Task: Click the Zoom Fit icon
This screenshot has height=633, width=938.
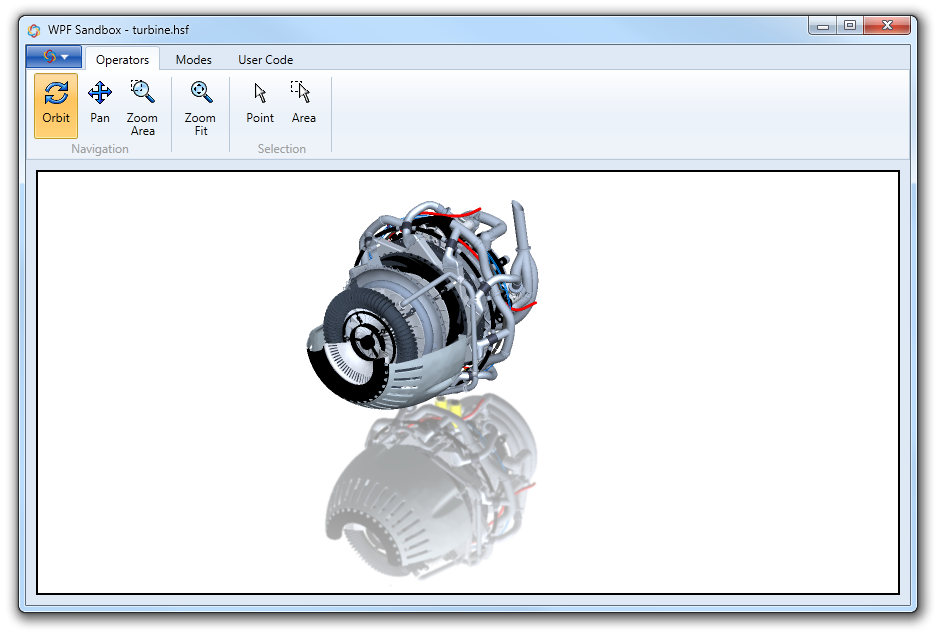Action: coord(200,106)
